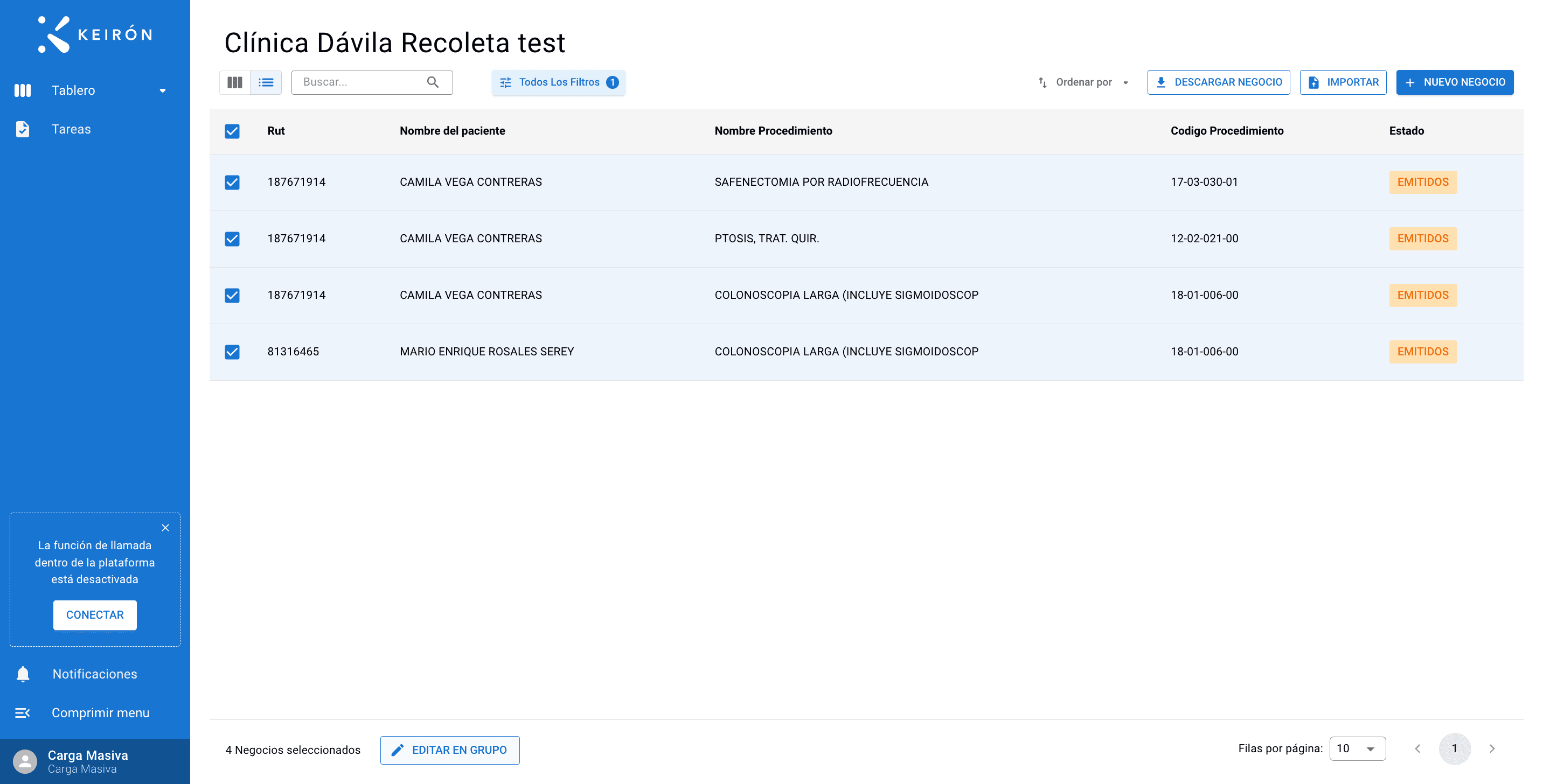Expand the Tablero dropdown arrow
Viewport: 1543px width, 784px height.
[163, 90]
